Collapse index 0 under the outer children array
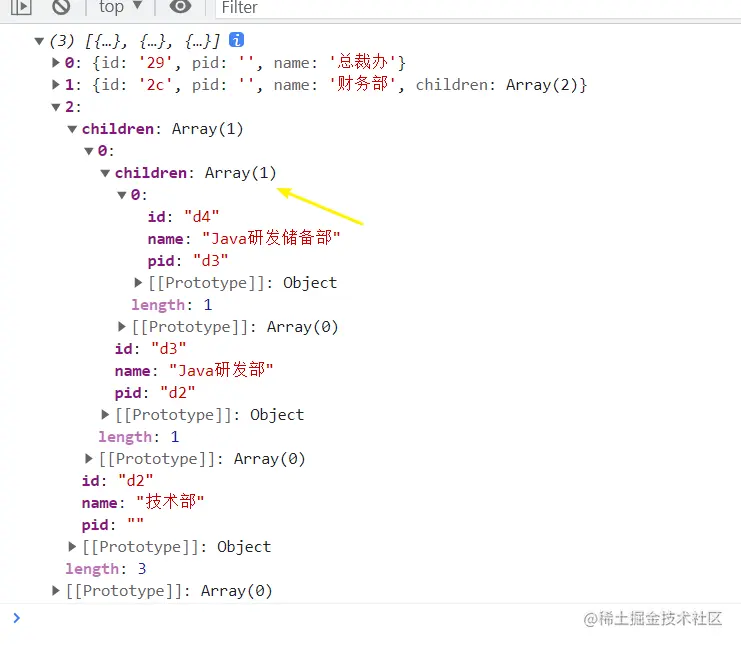The image size is (741, 646). point(89,151)
